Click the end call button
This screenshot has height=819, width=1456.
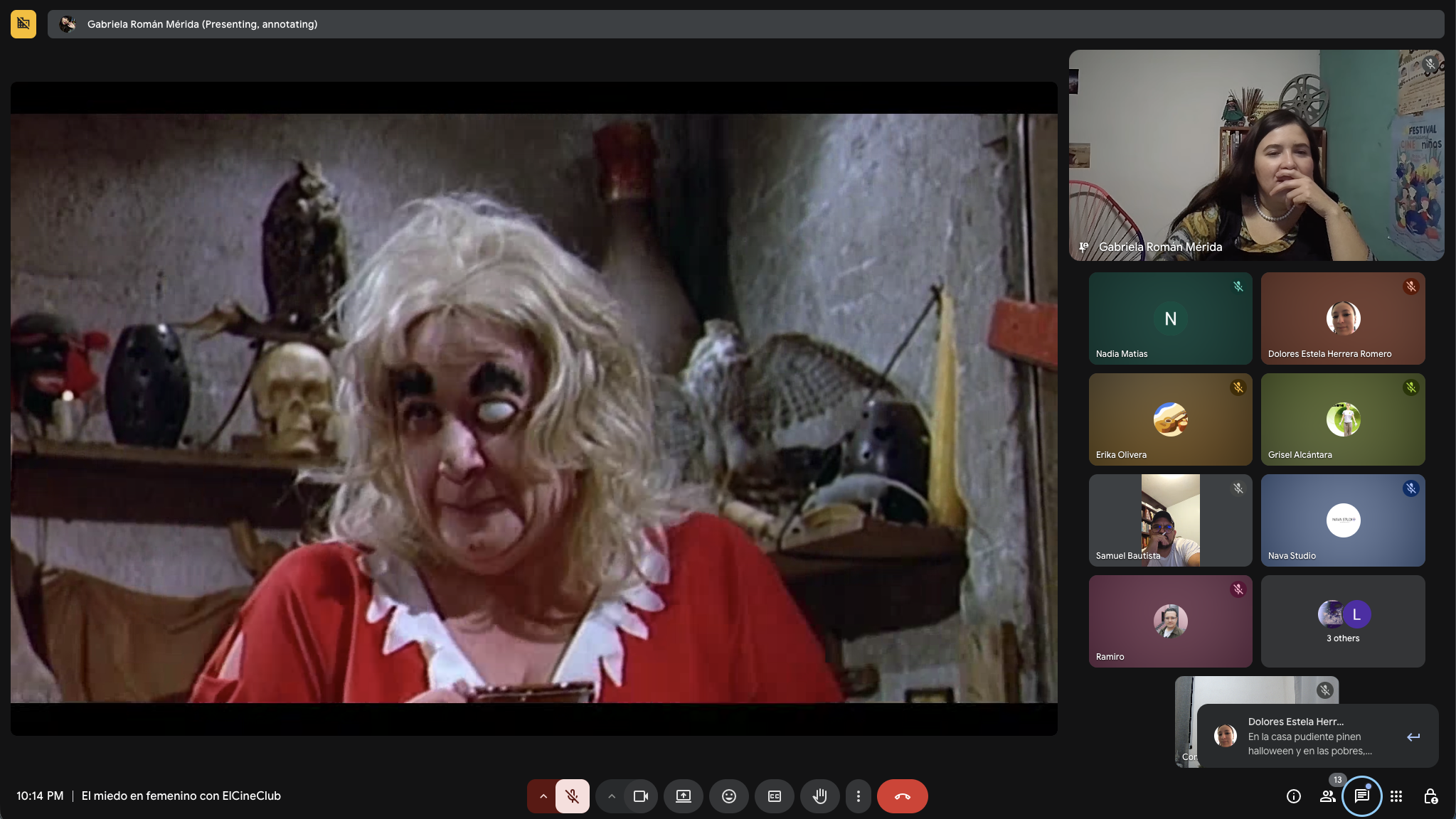point(902,796)
